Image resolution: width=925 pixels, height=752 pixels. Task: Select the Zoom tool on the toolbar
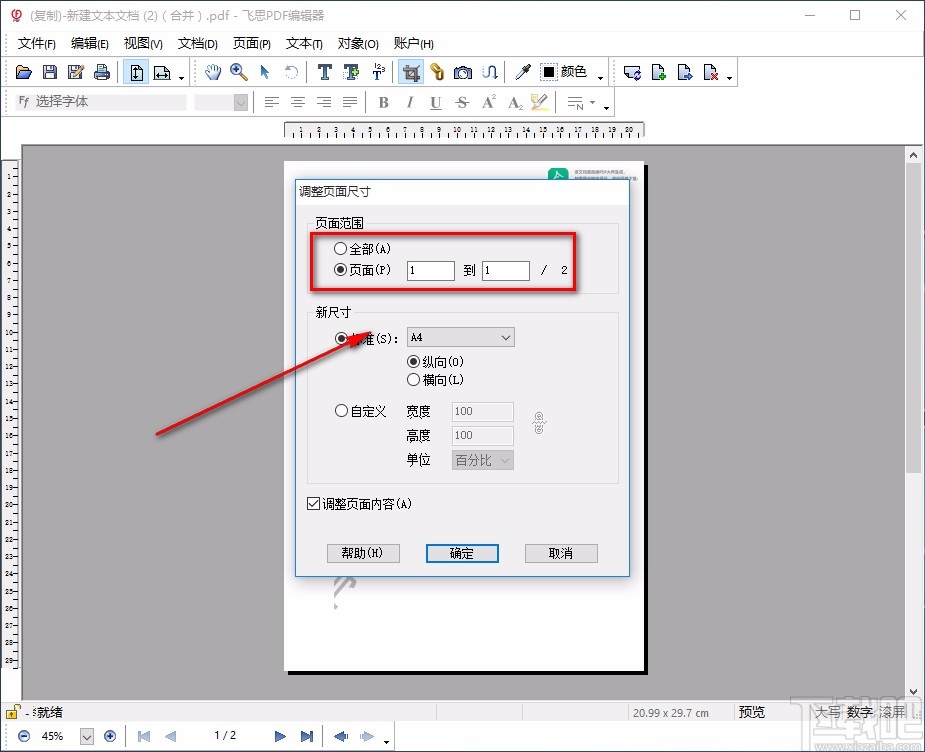point(239,71)
